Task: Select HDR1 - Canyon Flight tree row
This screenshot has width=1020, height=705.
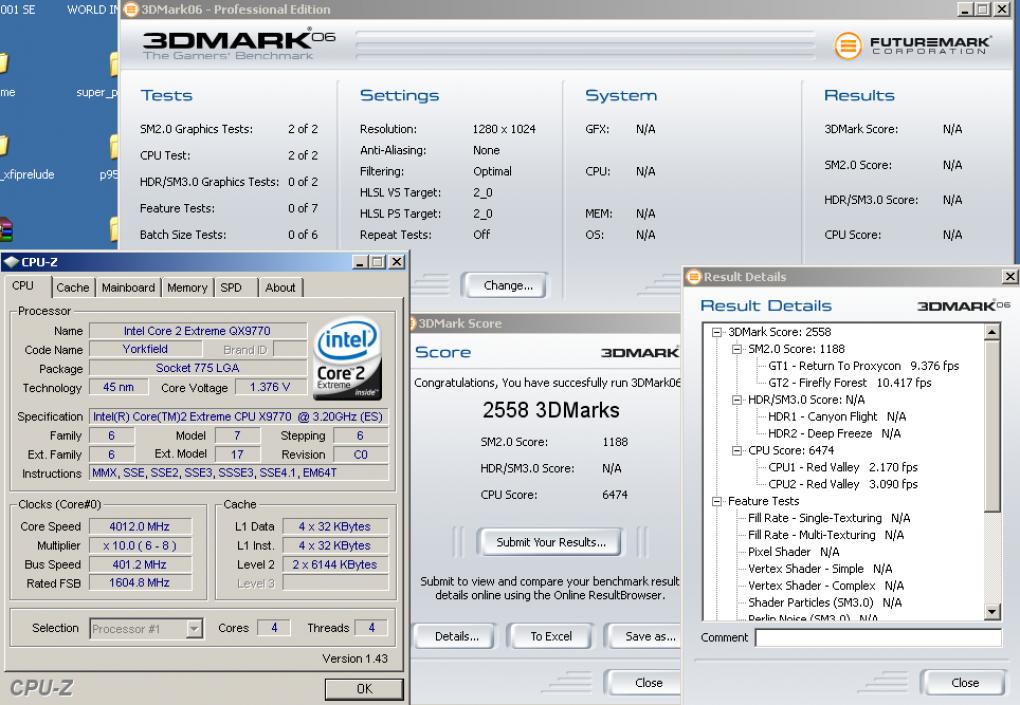Action: [837, 417]
